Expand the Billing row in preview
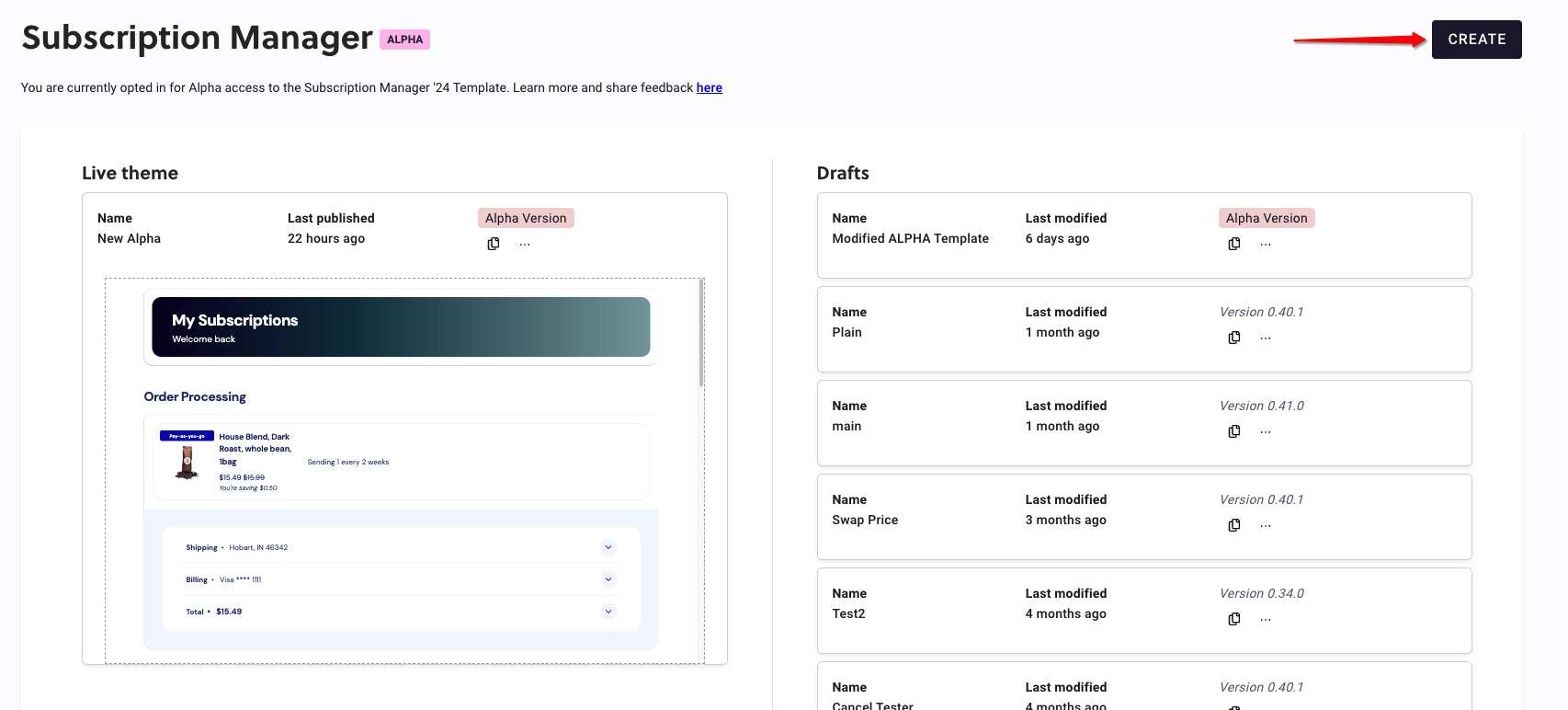The image size is (1568, 710). click(x=608, y=579)
